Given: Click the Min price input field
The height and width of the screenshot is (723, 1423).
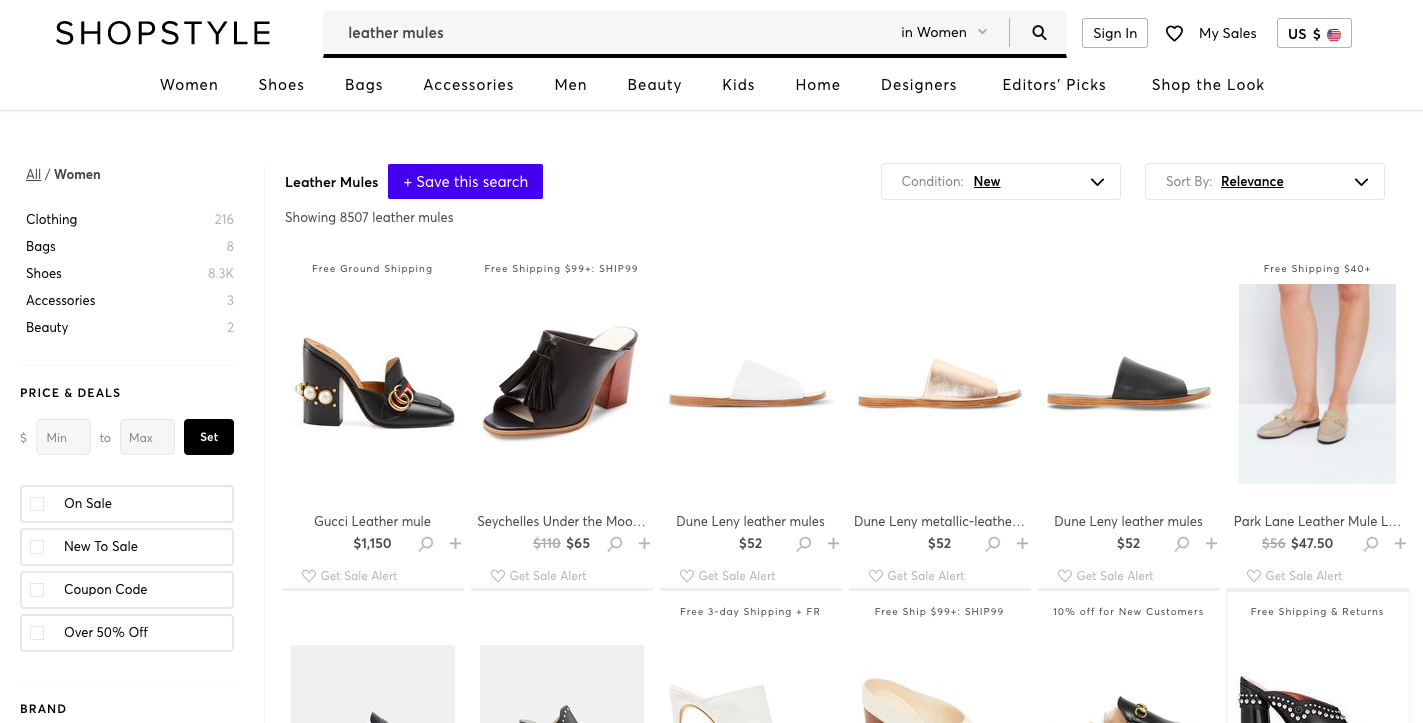Looking at the screenshot, I should (63, 437).
